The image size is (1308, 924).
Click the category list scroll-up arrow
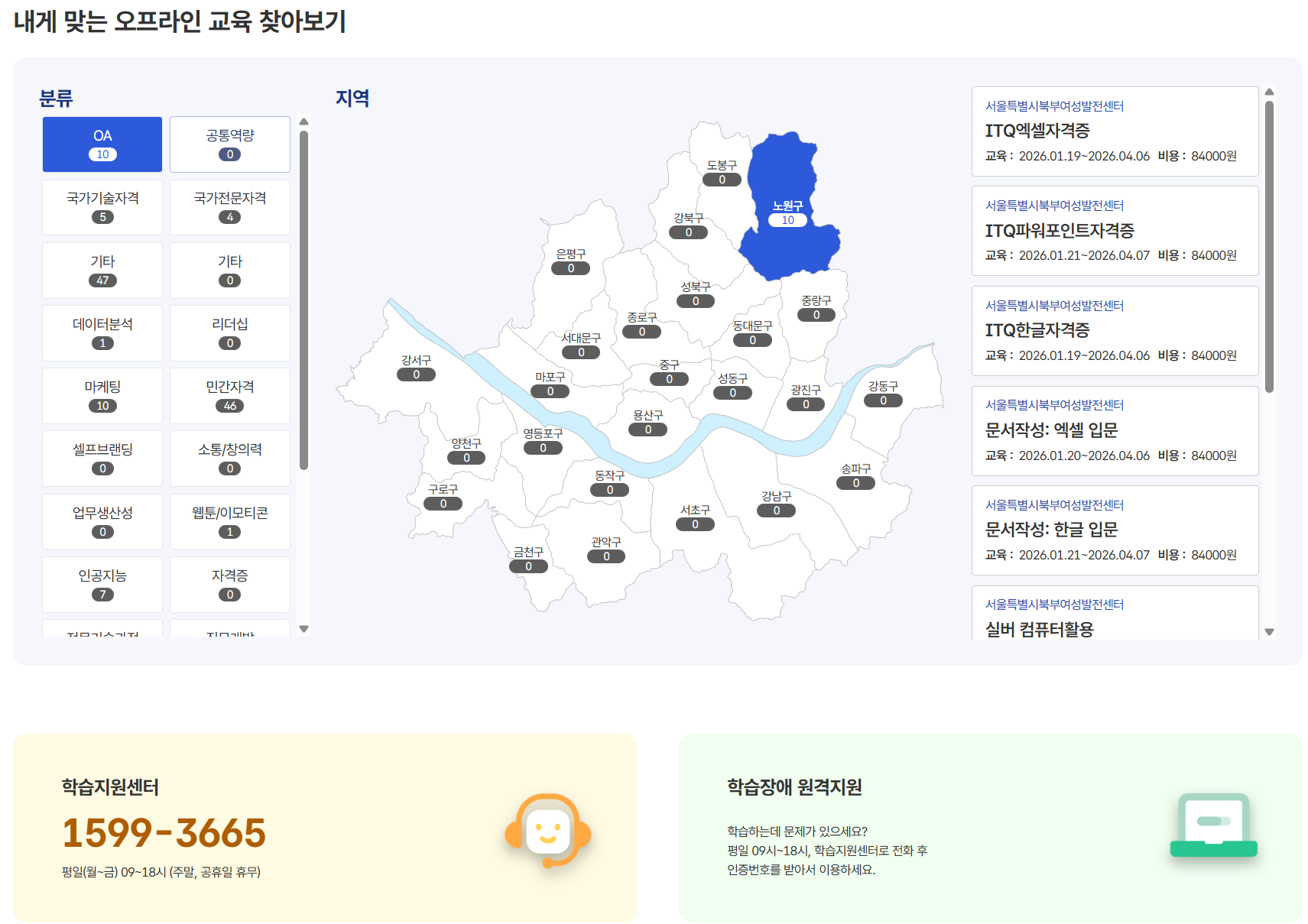[x=303, y=122]
